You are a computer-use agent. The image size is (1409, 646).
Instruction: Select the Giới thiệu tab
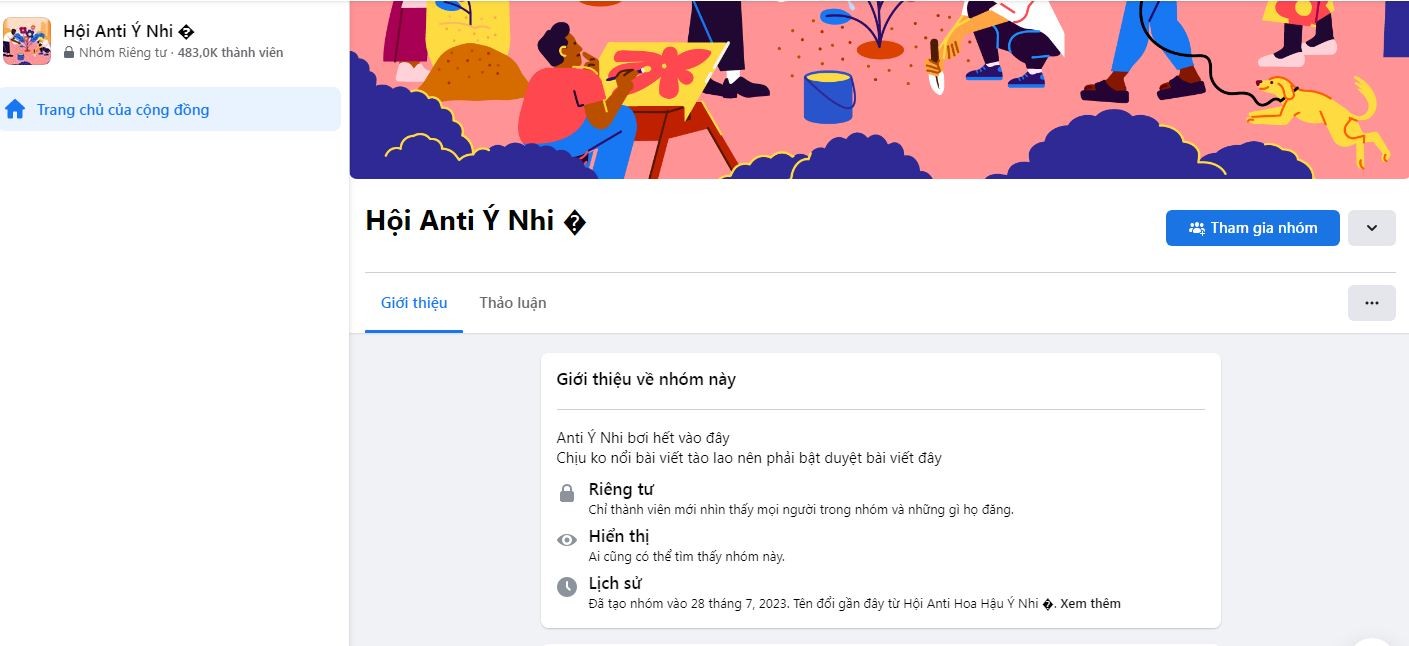point(414,303)
